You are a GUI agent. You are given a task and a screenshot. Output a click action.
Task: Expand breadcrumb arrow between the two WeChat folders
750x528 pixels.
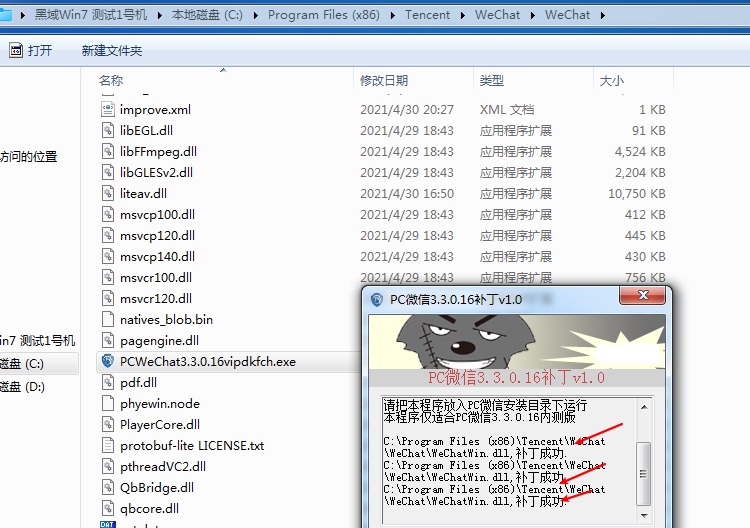click(x=533, y=15)
